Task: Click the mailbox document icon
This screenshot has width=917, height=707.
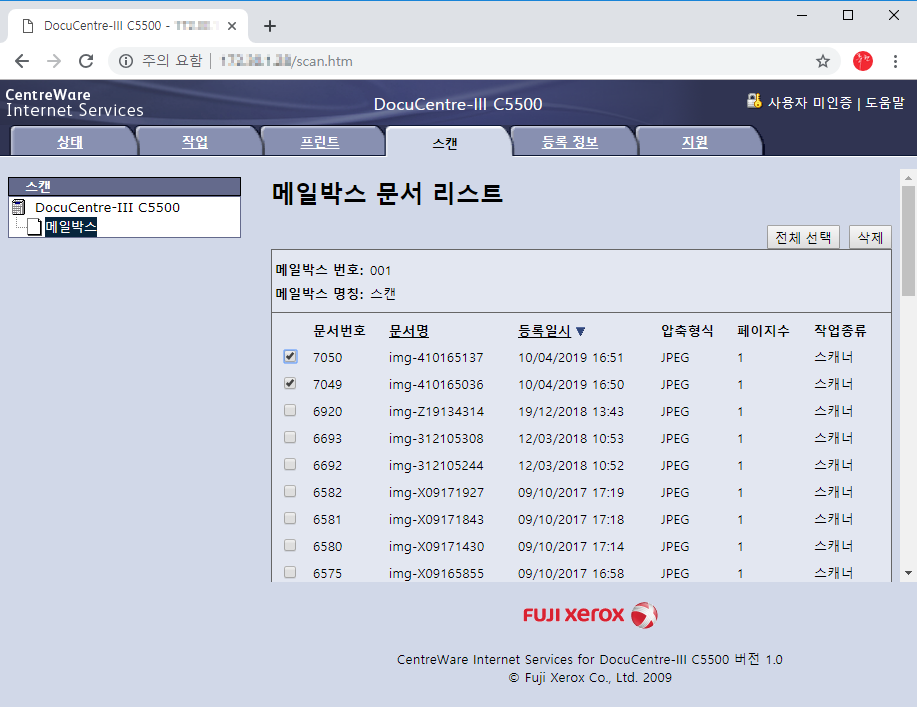Action: pyautogui.click(x=35, y=226)
